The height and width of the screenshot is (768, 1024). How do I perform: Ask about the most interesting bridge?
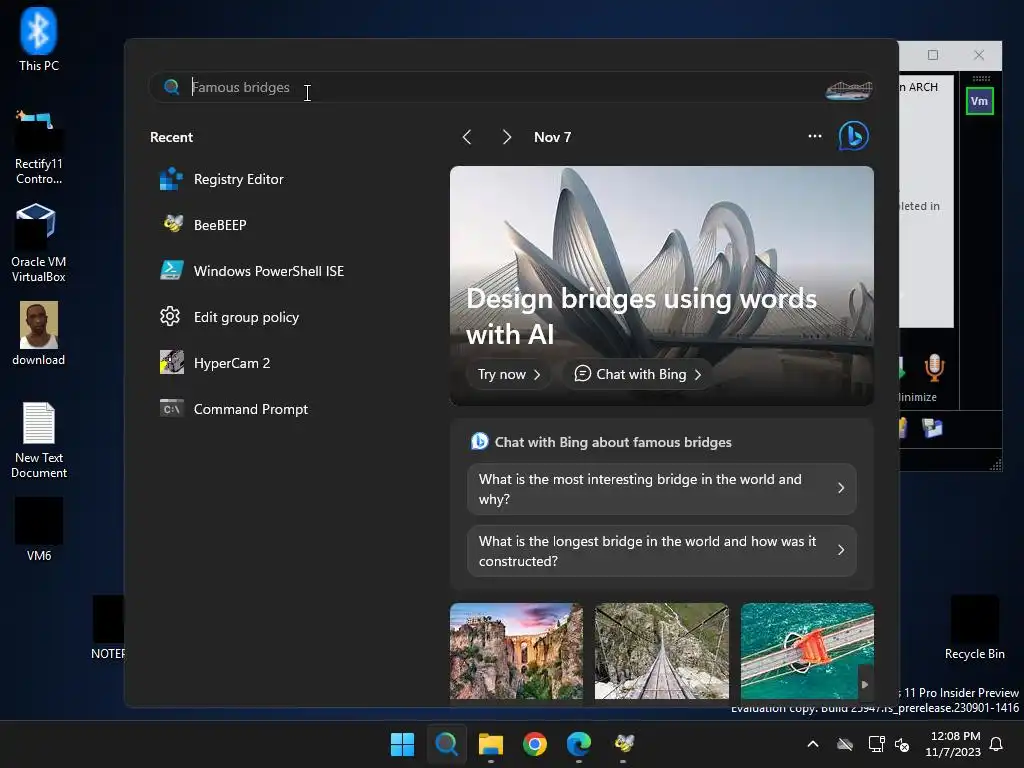point(662,489)
